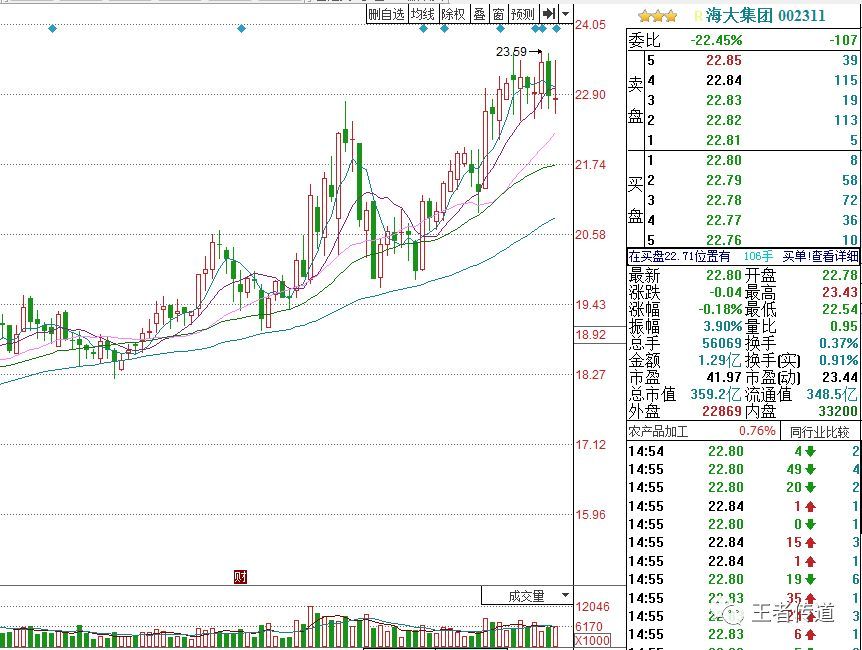Click the 振幅 value 3.90%

[722, 326]
